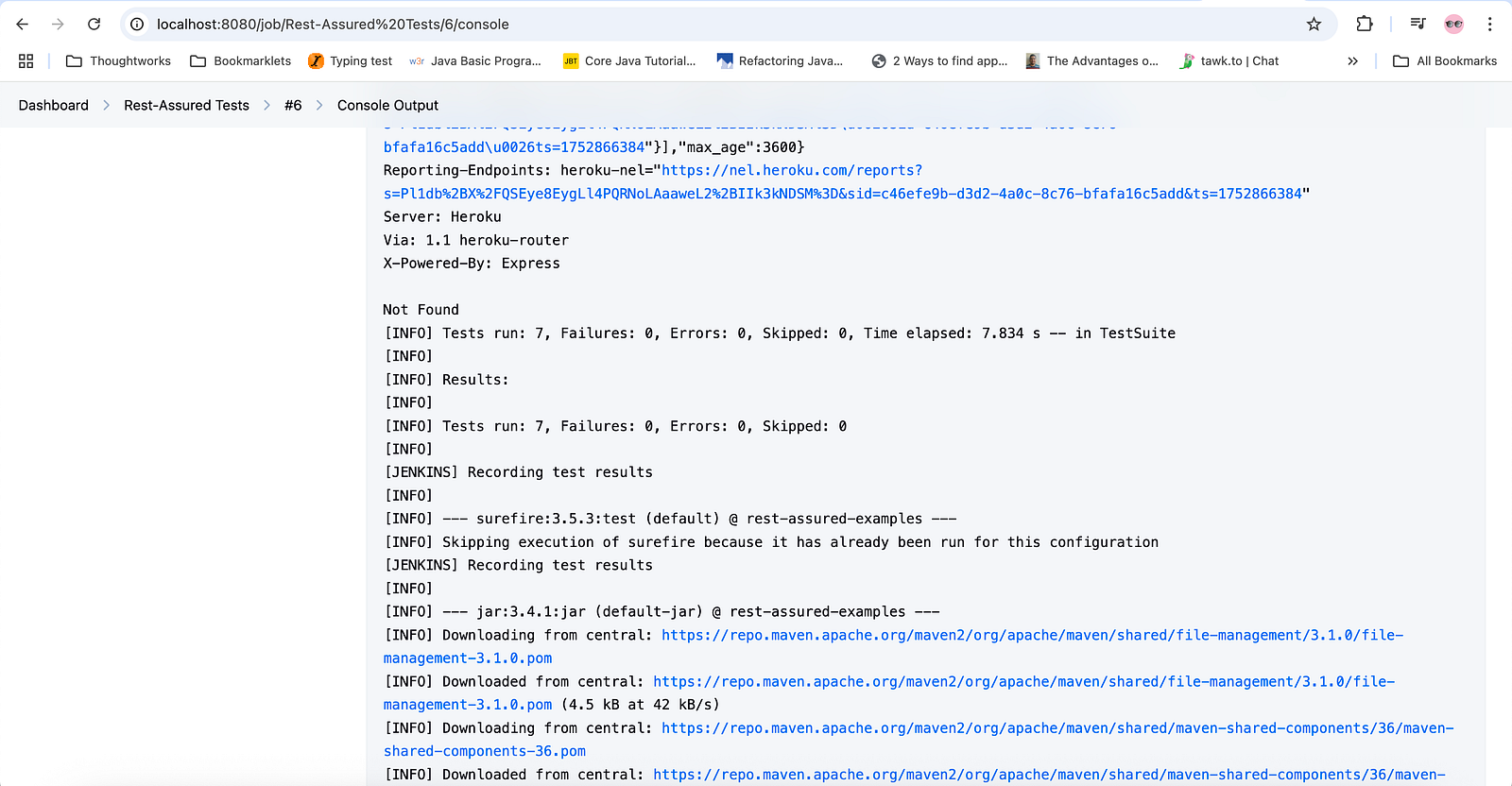The image size is (1512, 786).
Task: Bookmark this page with the star icon
Action: tap(1314, 25)
